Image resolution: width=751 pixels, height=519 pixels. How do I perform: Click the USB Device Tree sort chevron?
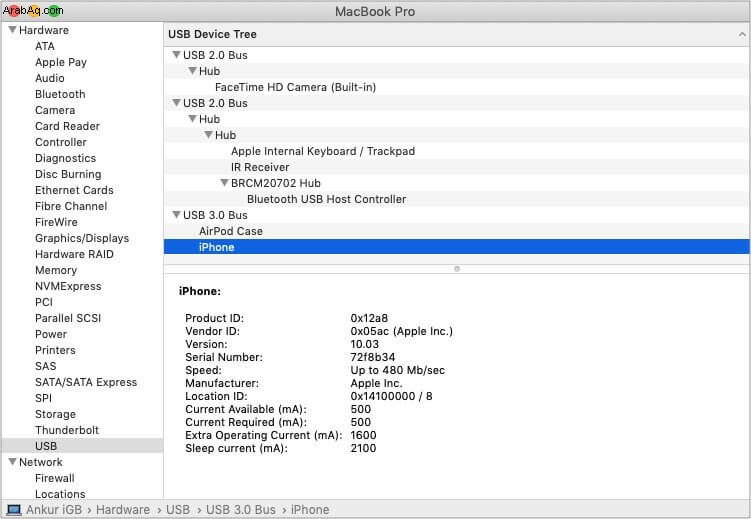pos(741,34)
